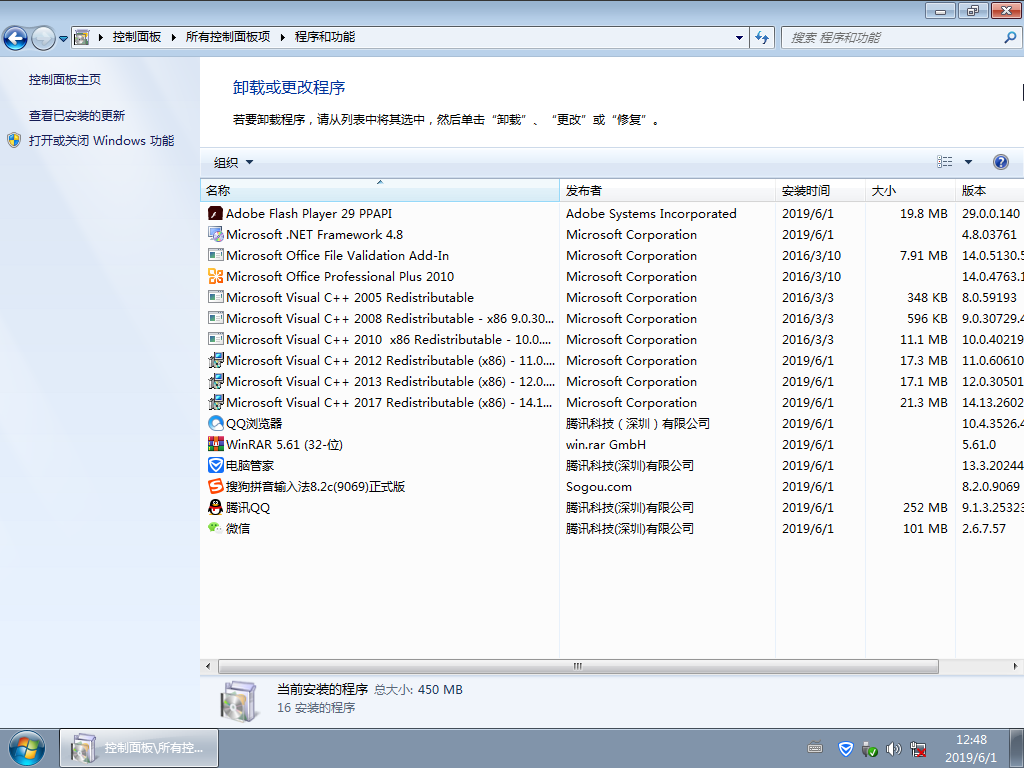Open the help question mark button
Viewport: 1024px width, 768px height.
pos(1000,162)
